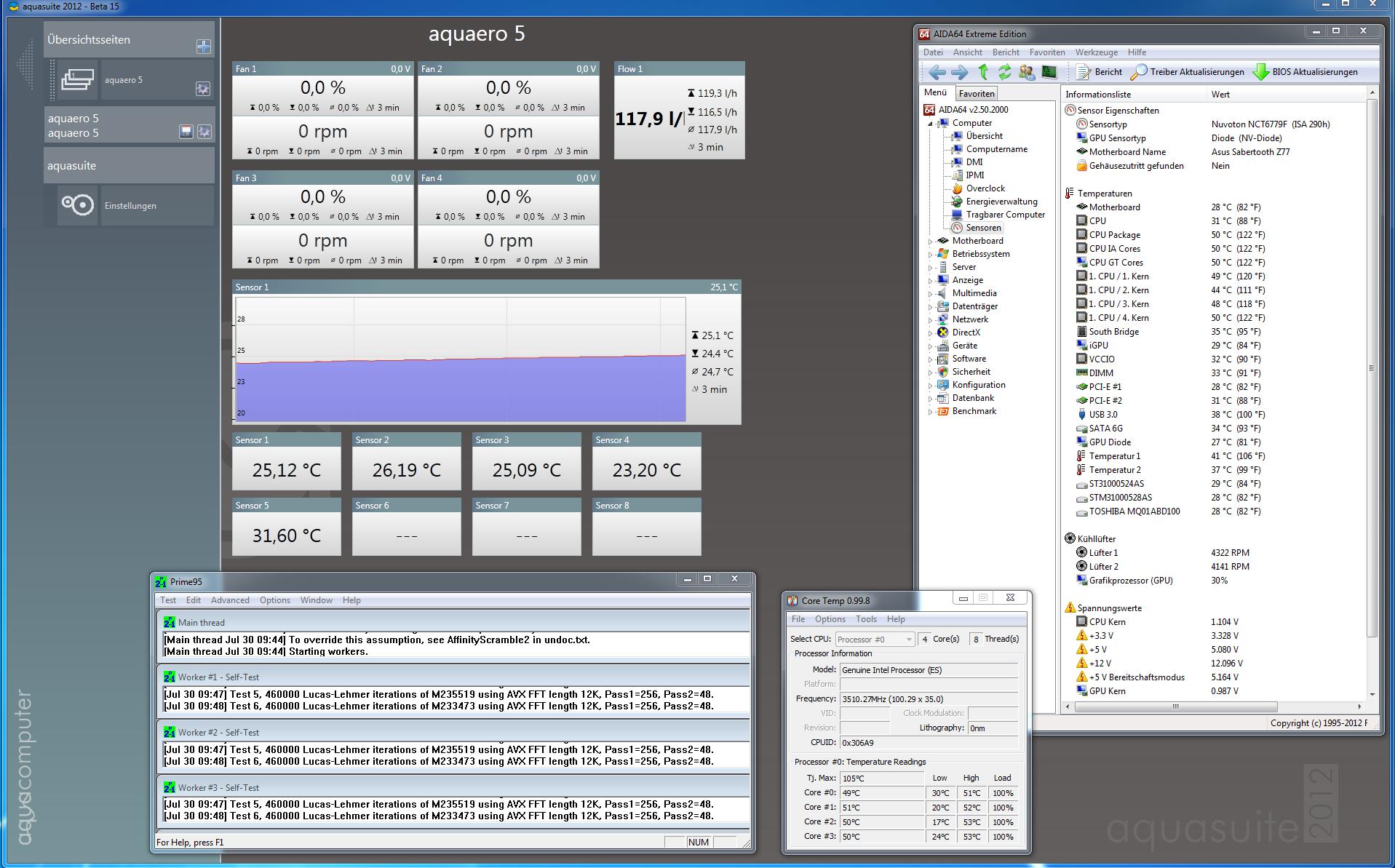The image size is (1395, 868).
Task: Switch to the Favoriten tab
Action: (976, 94)
